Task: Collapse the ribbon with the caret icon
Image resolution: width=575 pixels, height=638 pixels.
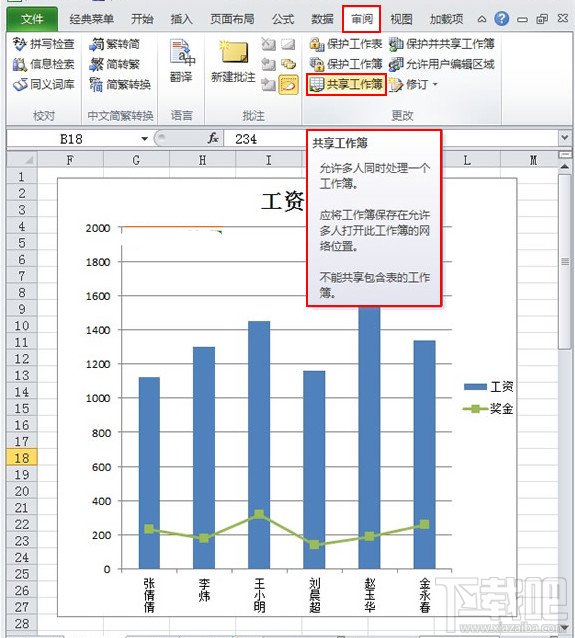Action: coord(482,19)
